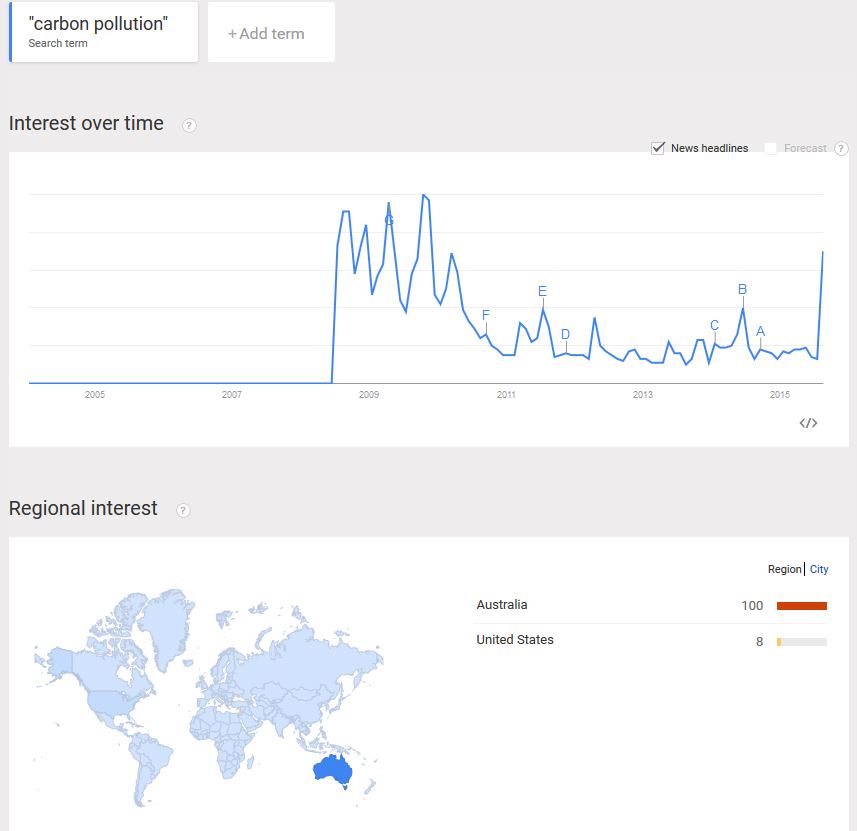
Task: Open news headline marker E
Action: point(542,292)
